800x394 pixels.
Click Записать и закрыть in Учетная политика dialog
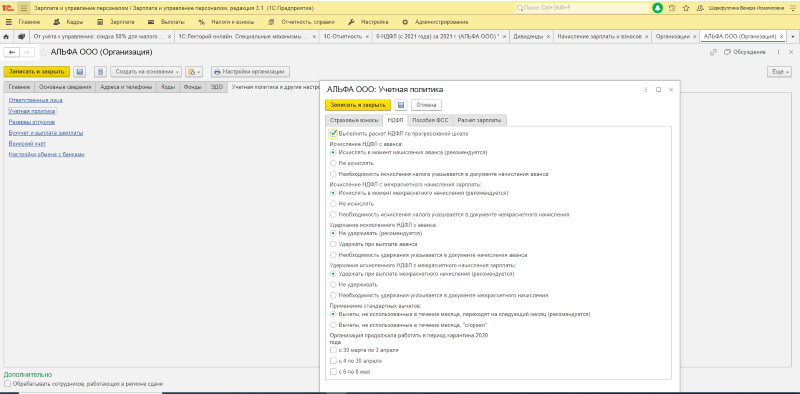(x=358, y=105)
